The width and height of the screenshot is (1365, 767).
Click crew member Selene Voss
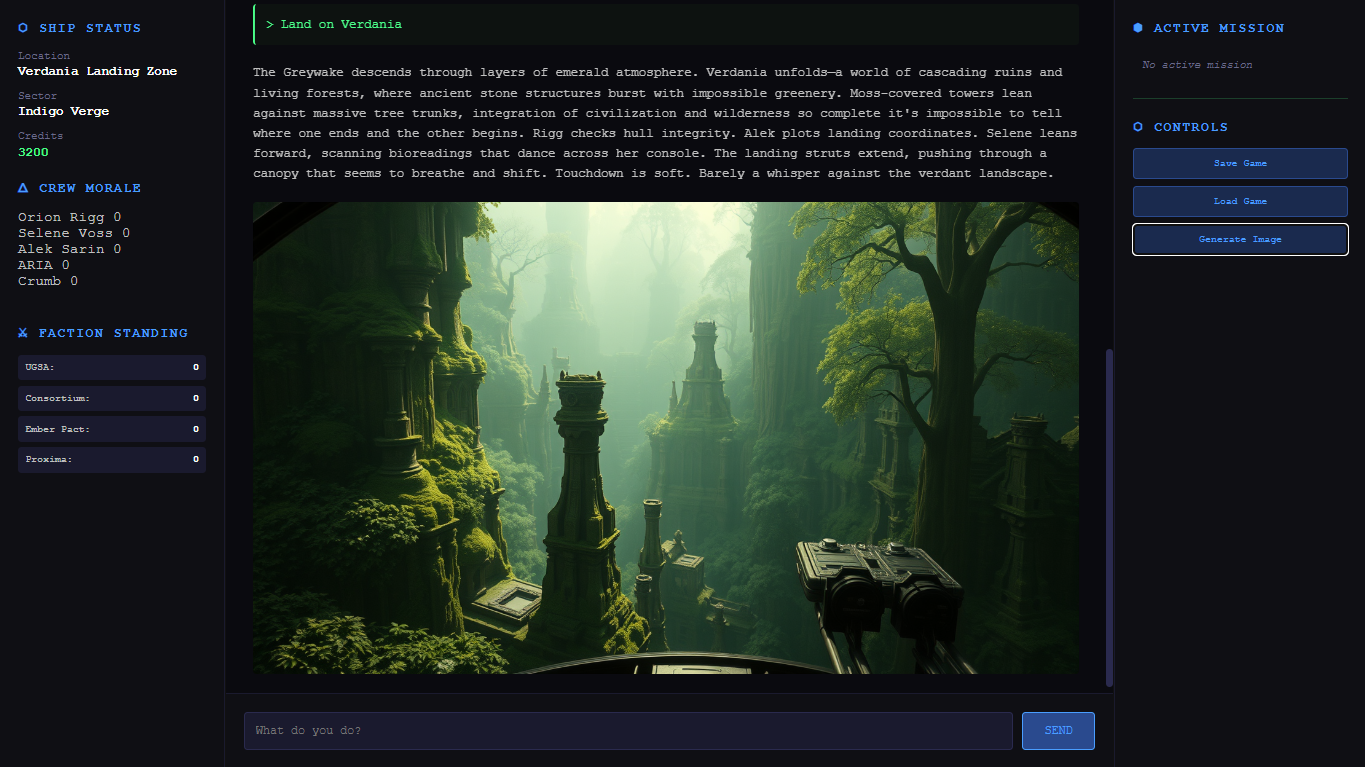74,233
